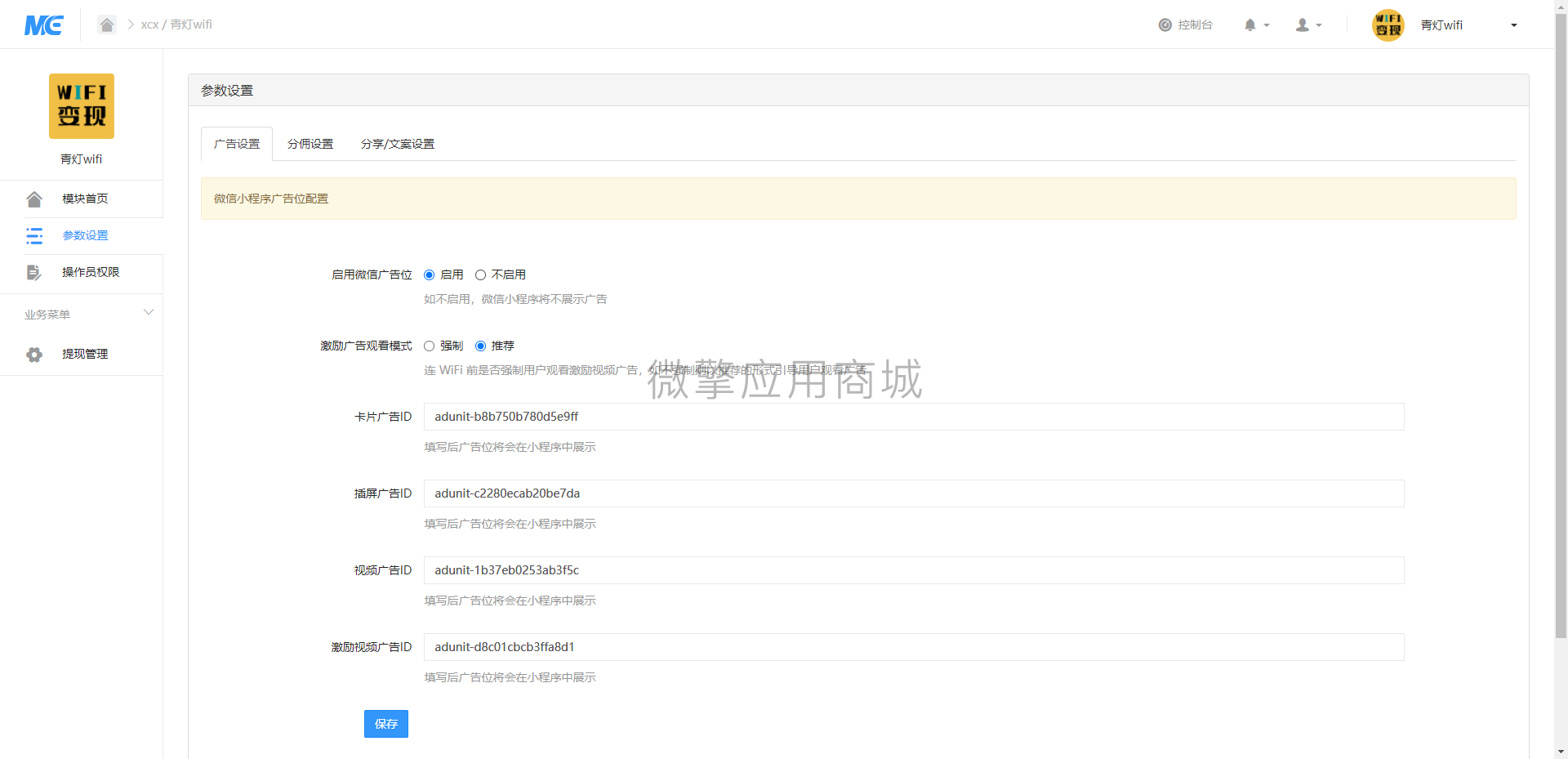Click the xcx / 青灯wifi breadcrumb
Viewport: 1568px width, 759px height.
point(176,25)
